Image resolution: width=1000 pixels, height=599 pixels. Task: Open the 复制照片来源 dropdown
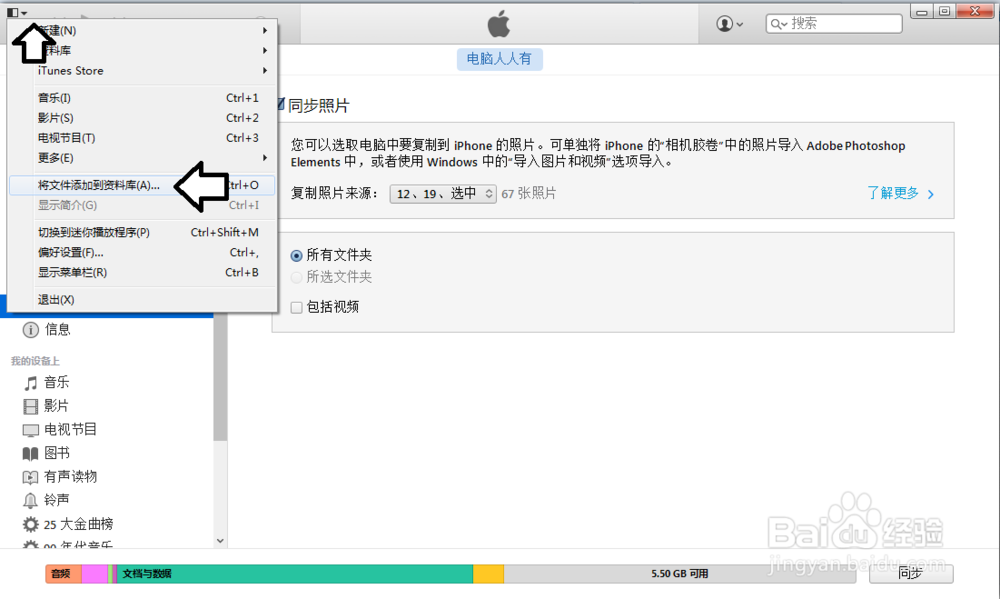click(x=443, y=193)
